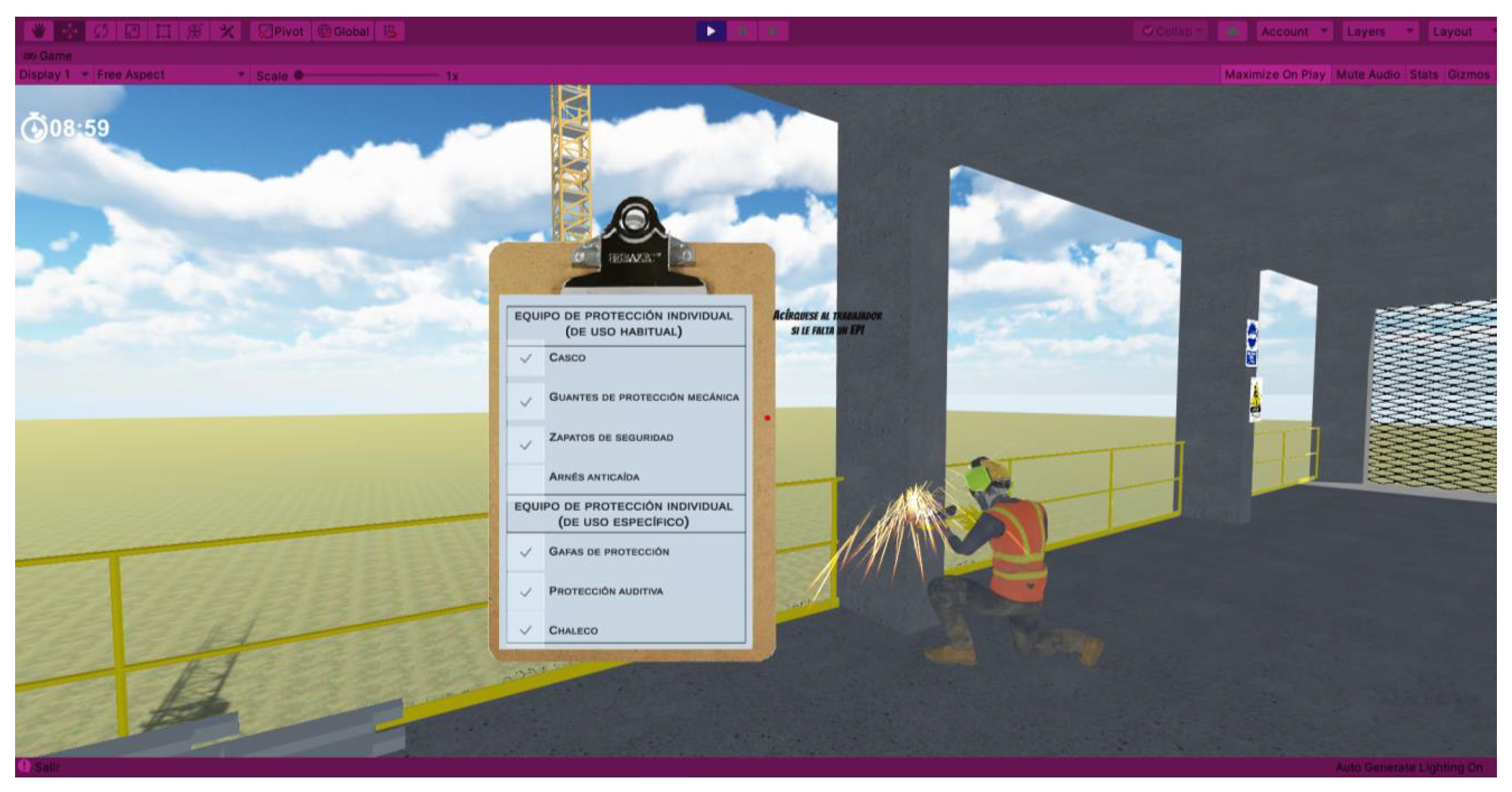The width and height of the screenshot is (1512, 792).
Task: Click the cloud services icon
Action: (1232, 31)
